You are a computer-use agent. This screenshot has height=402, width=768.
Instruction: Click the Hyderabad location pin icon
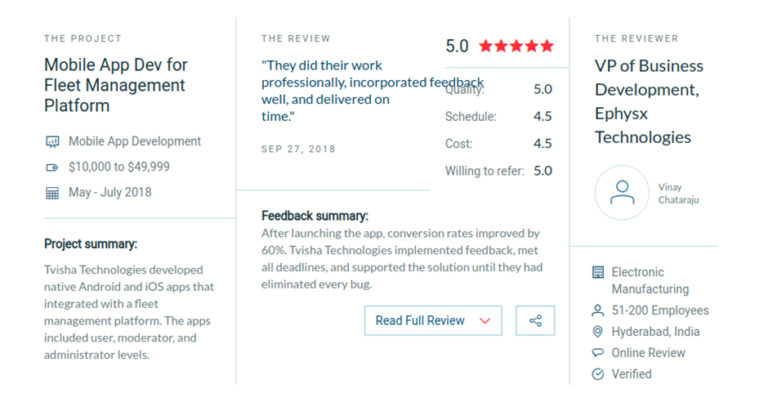tap(598, 332)
